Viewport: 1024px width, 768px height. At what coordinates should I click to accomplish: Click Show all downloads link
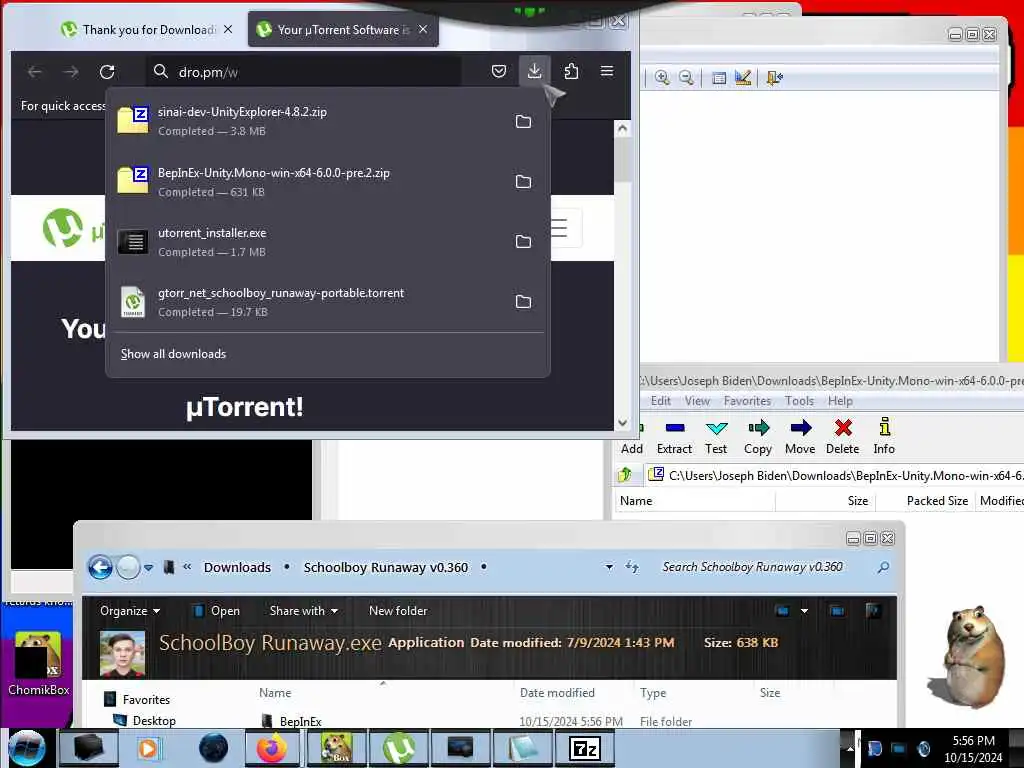[x=173, y=354]
